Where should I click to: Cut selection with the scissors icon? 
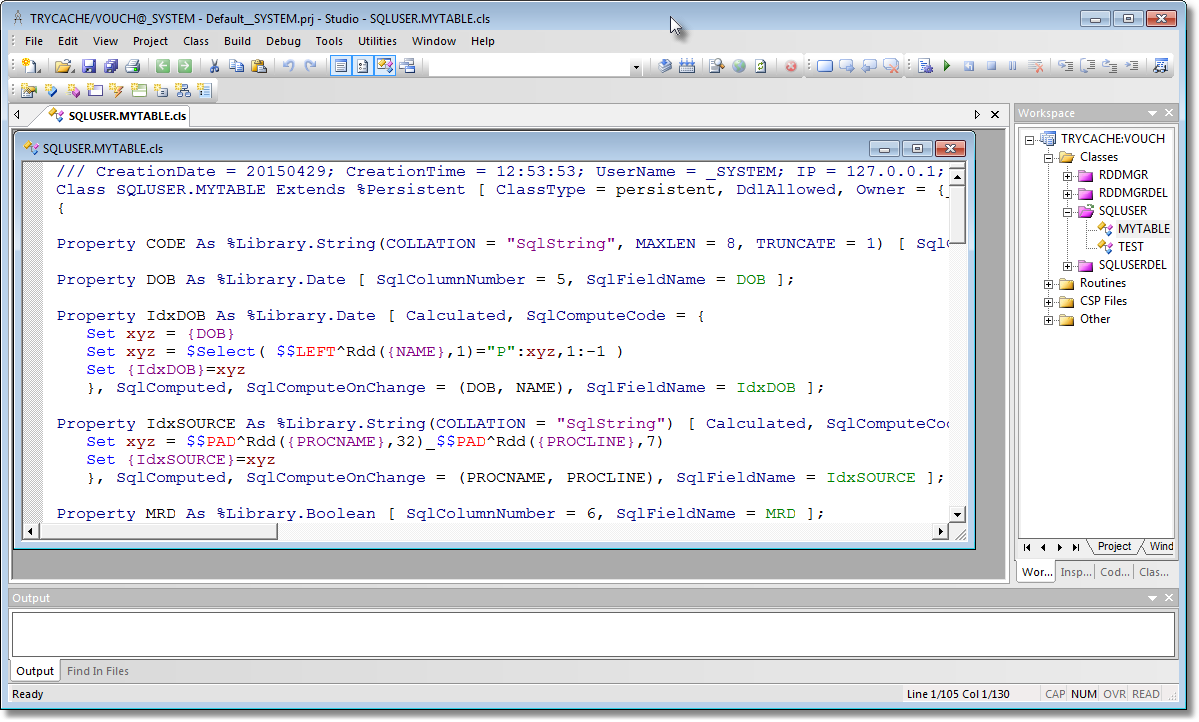(215, 67)
